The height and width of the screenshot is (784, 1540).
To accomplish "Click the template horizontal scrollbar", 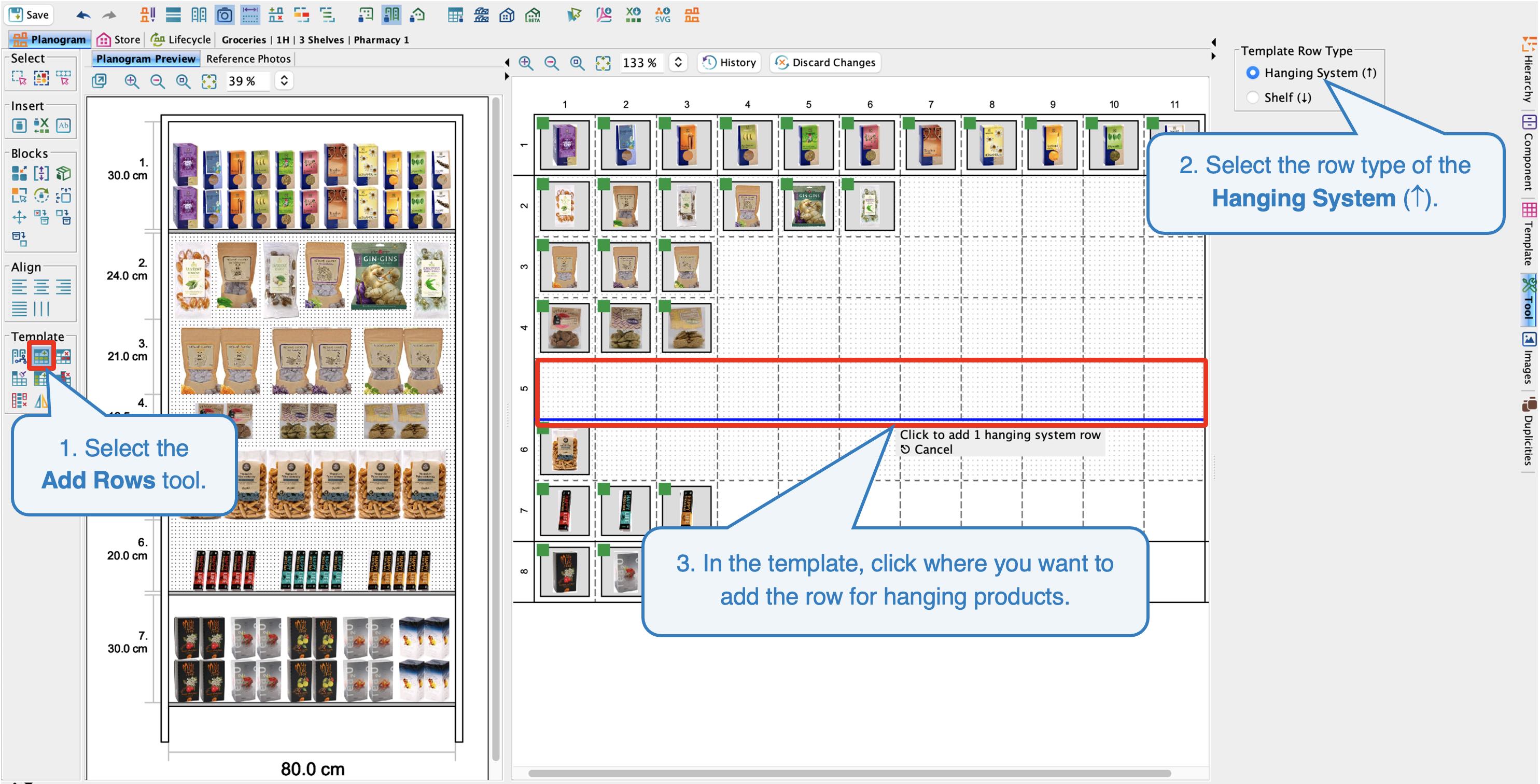I will click(849, 773).
